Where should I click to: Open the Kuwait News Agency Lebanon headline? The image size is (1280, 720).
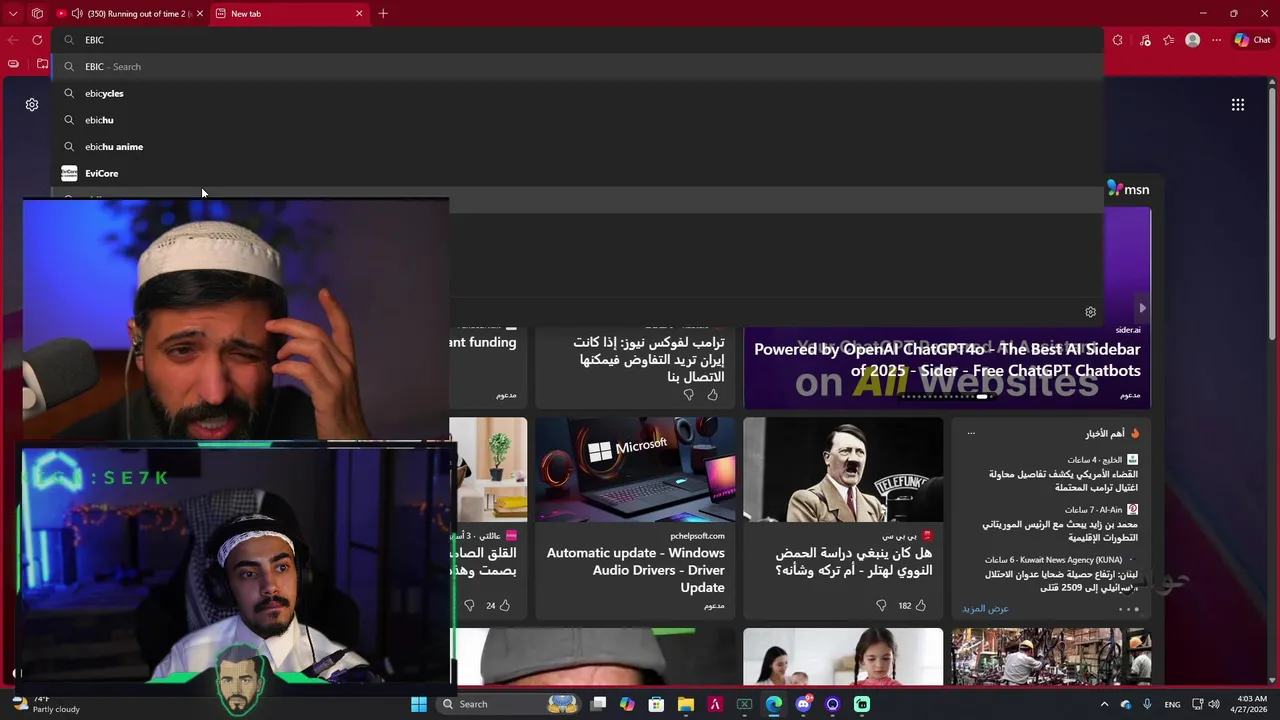click(1061, 581)
